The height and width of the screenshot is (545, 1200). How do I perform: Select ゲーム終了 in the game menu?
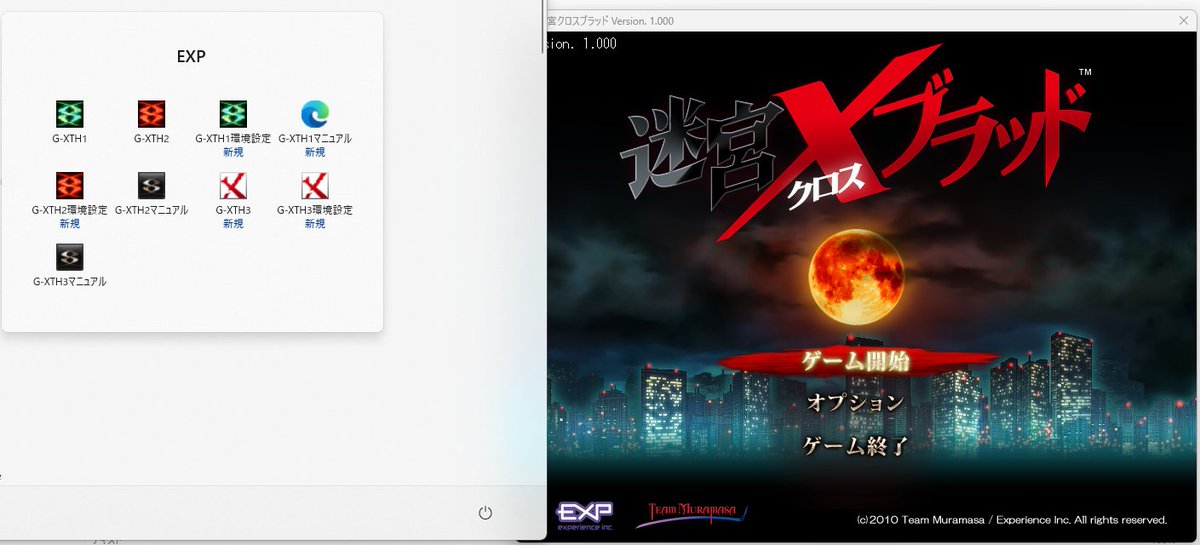[857, 446]
